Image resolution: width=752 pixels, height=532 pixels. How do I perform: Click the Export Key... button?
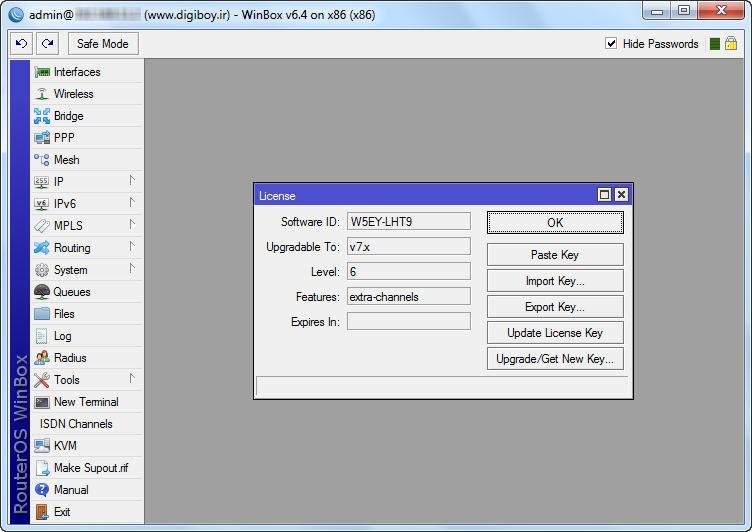point(555,307)
